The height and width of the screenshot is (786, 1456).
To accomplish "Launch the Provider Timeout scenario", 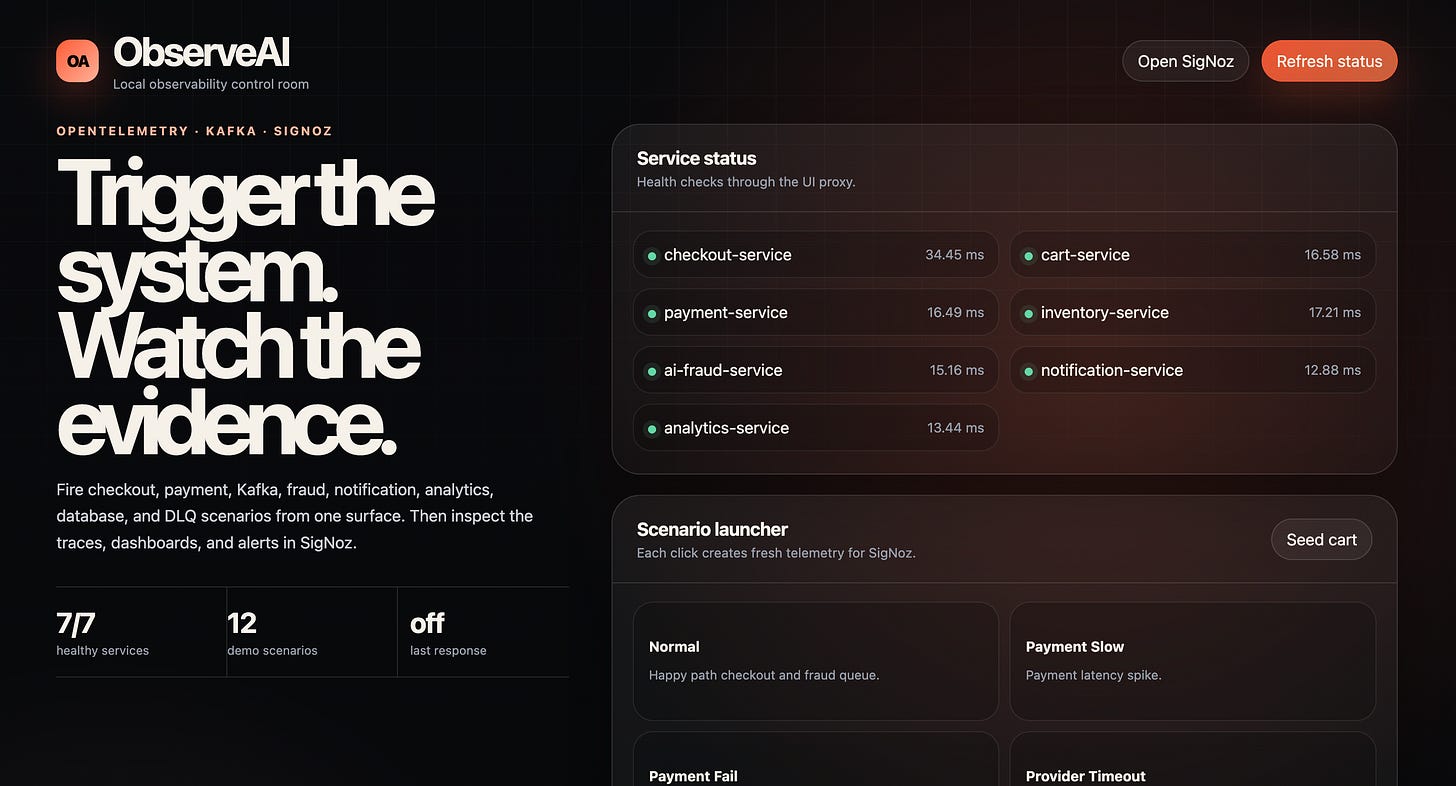I will (x=1192, y=759).
